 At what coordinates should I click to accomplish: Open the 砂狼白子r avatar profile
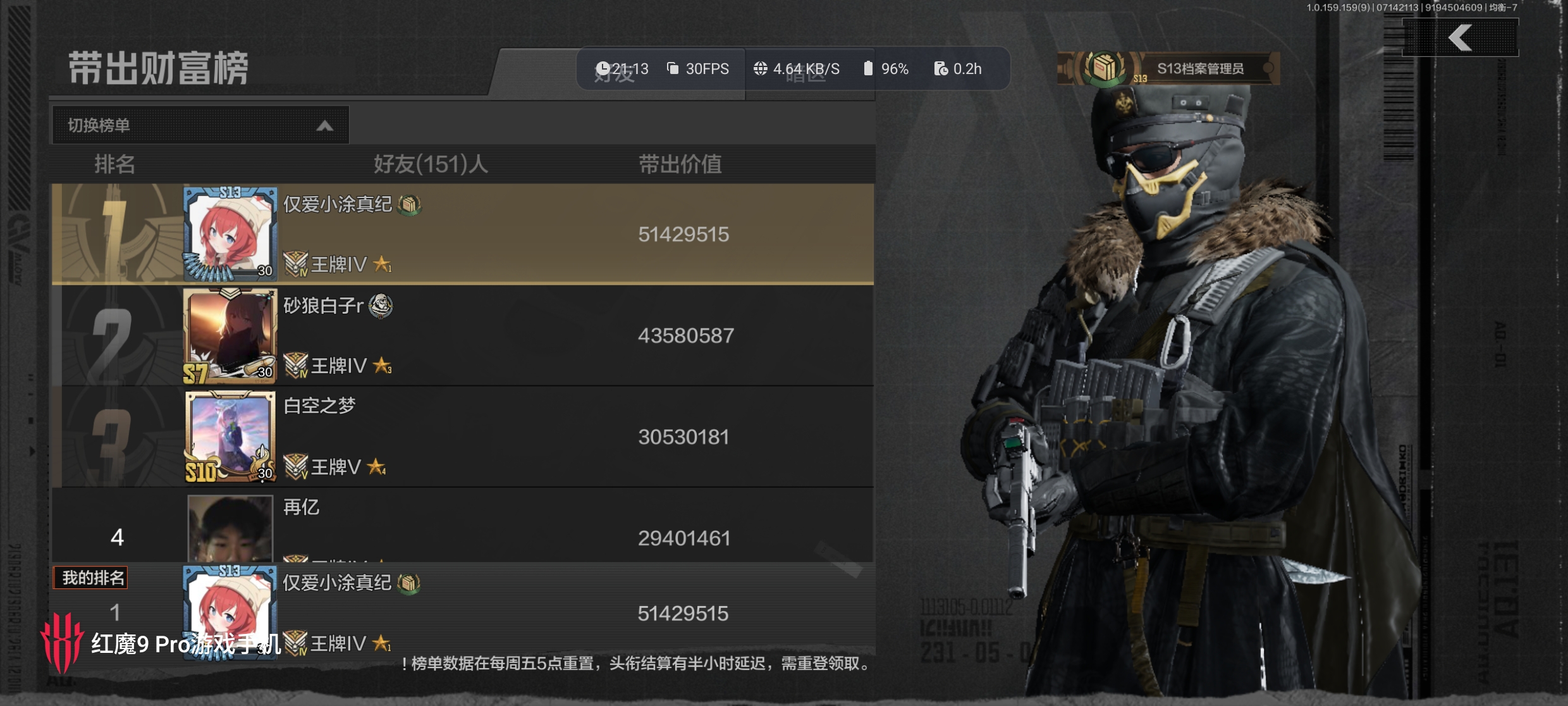coord(230,335)
